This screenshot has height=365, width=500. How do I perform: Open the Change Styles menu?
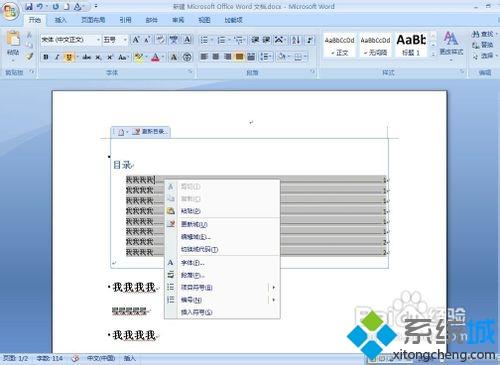point(451,46)
